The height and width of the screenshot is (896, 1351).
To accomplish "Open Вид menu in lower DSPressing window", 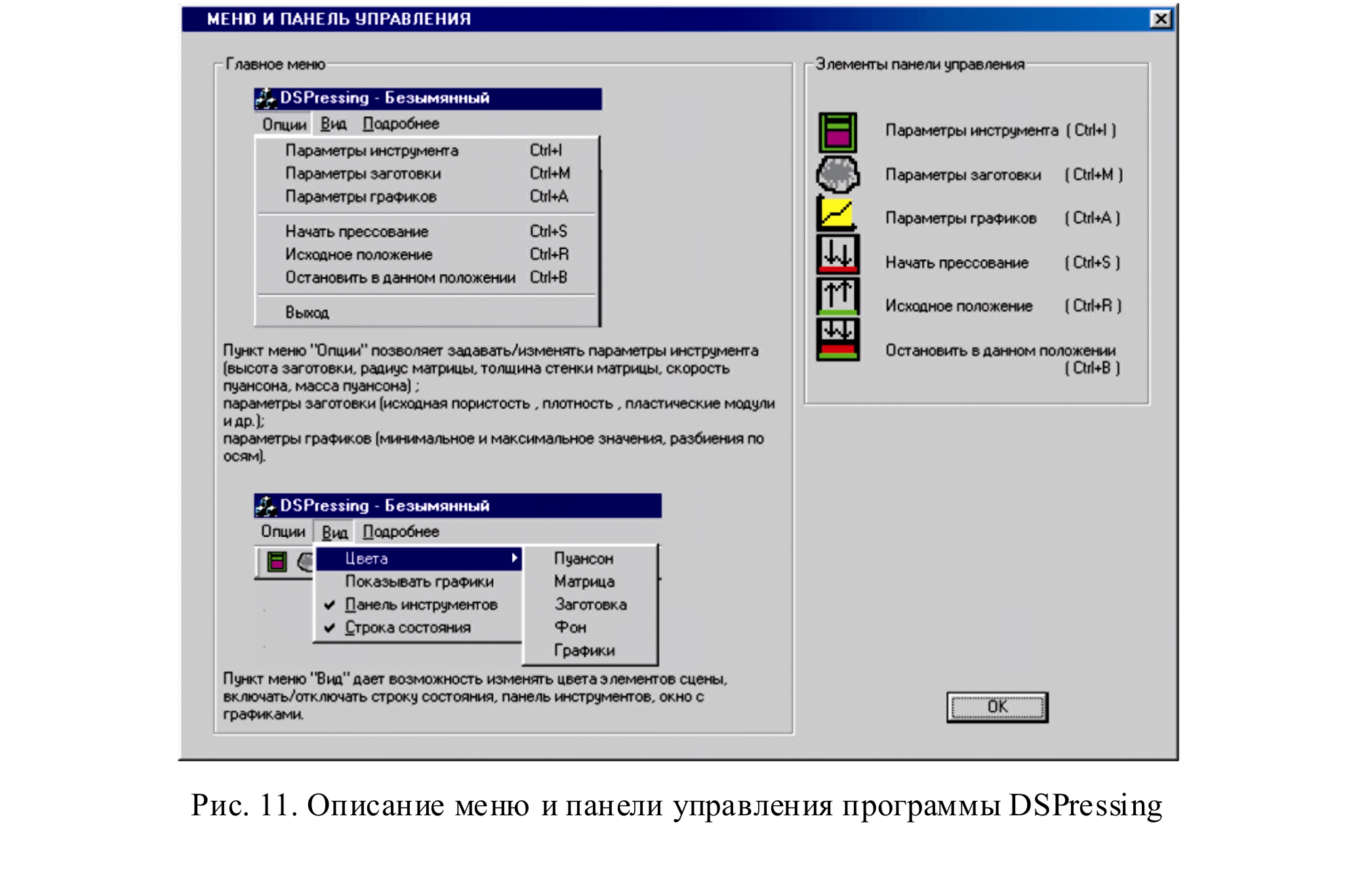I will [x=334, y=532].
